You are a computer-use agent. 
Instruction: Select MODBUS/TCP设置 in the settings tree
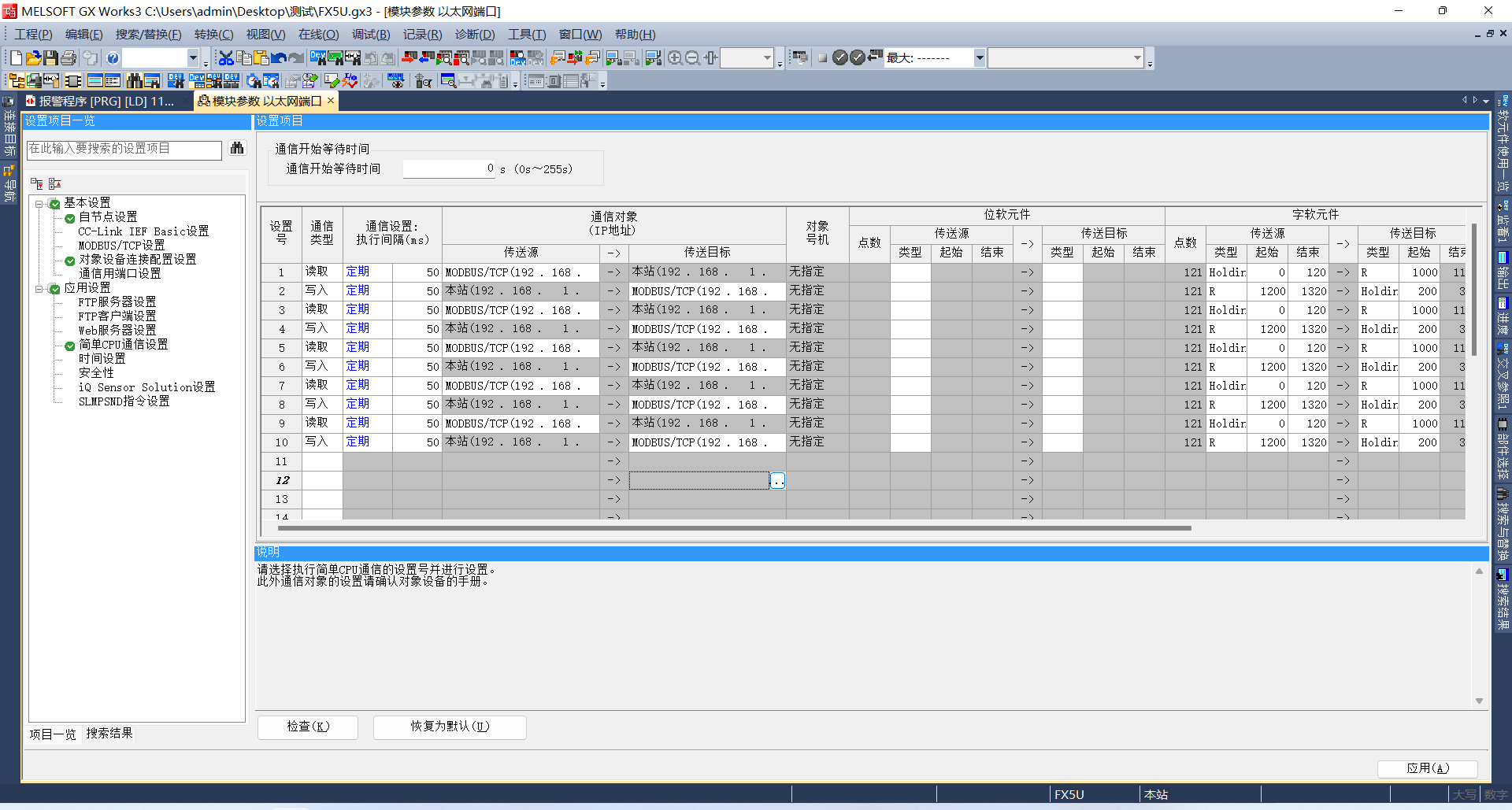pyautogui.click(x=121, y=246)
